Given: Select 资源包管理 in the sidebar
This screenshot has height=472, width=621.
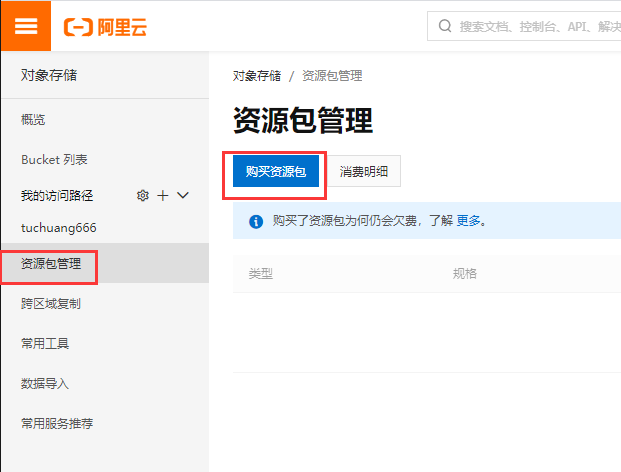Looking at the screenshot, I should coord(51,265).
